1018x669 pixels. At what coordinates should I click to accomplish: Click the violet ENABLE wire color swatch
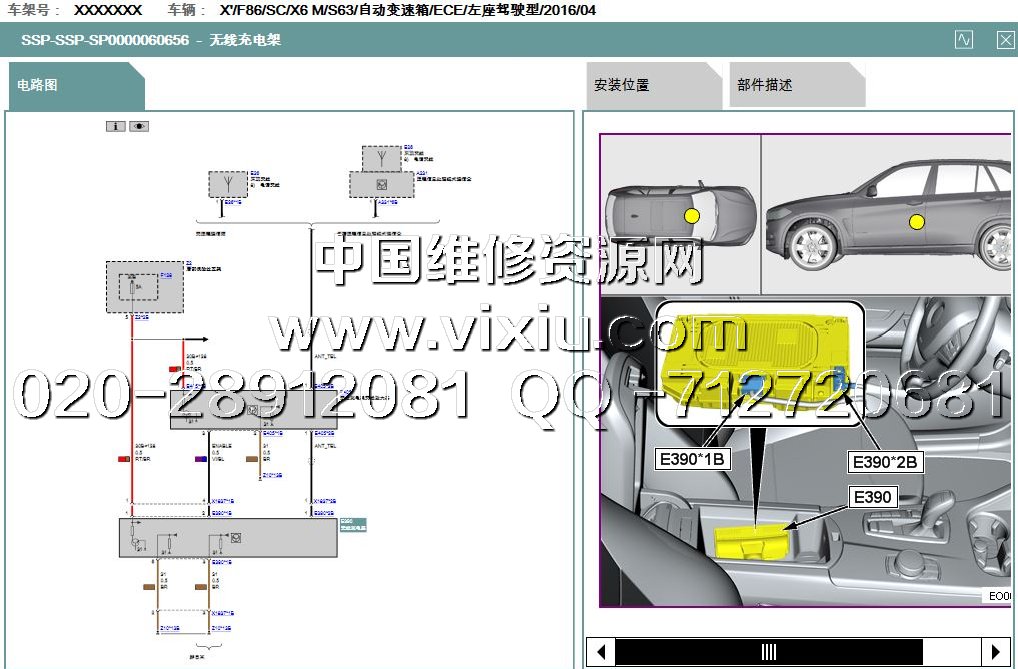point(200,459)
